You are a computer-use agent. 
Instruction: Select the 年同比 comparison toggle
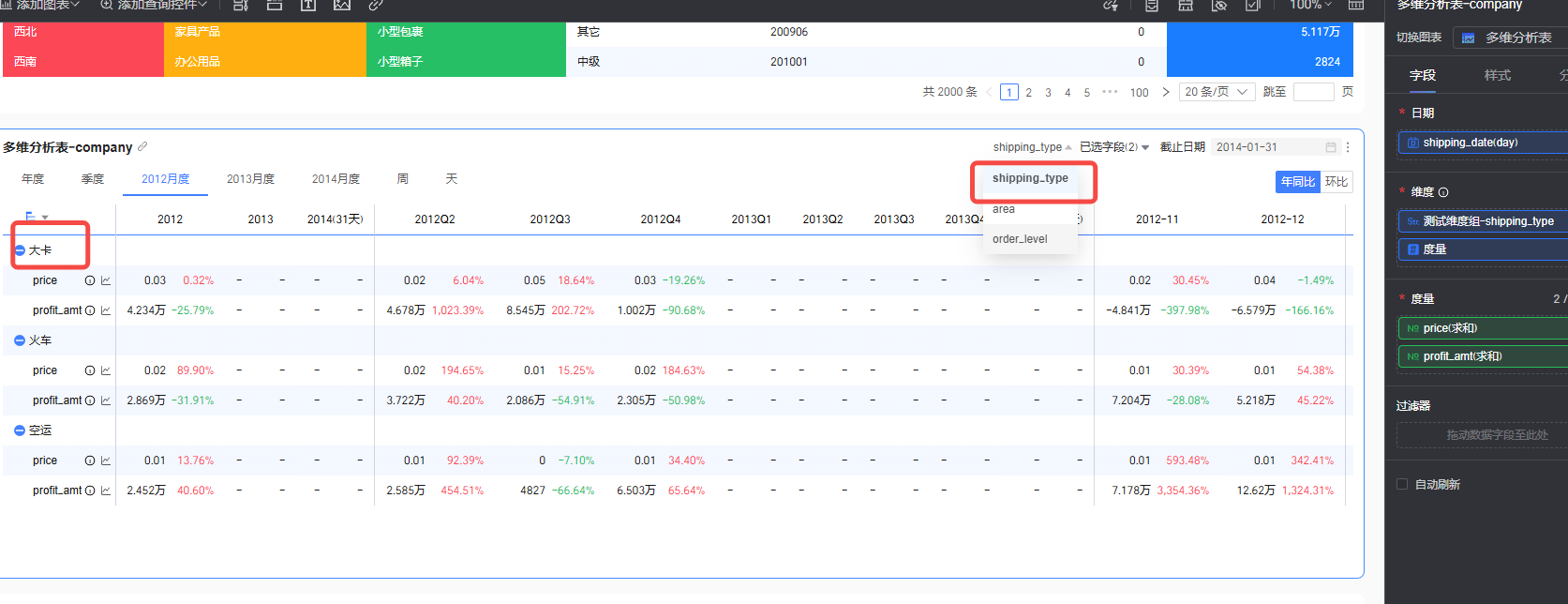1298,182
